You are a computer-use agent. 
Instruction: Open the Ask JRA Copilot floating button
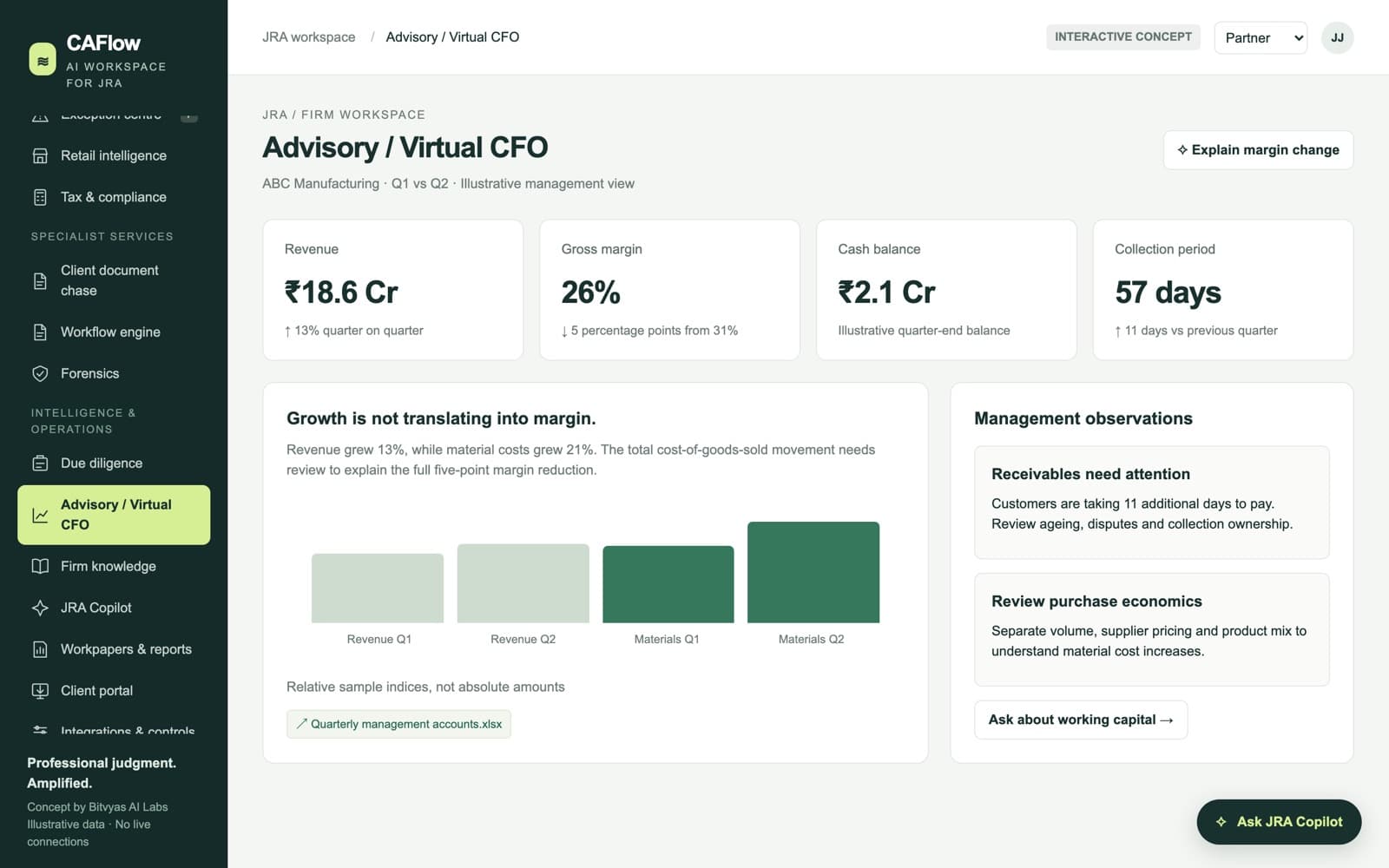(1279, 822)
